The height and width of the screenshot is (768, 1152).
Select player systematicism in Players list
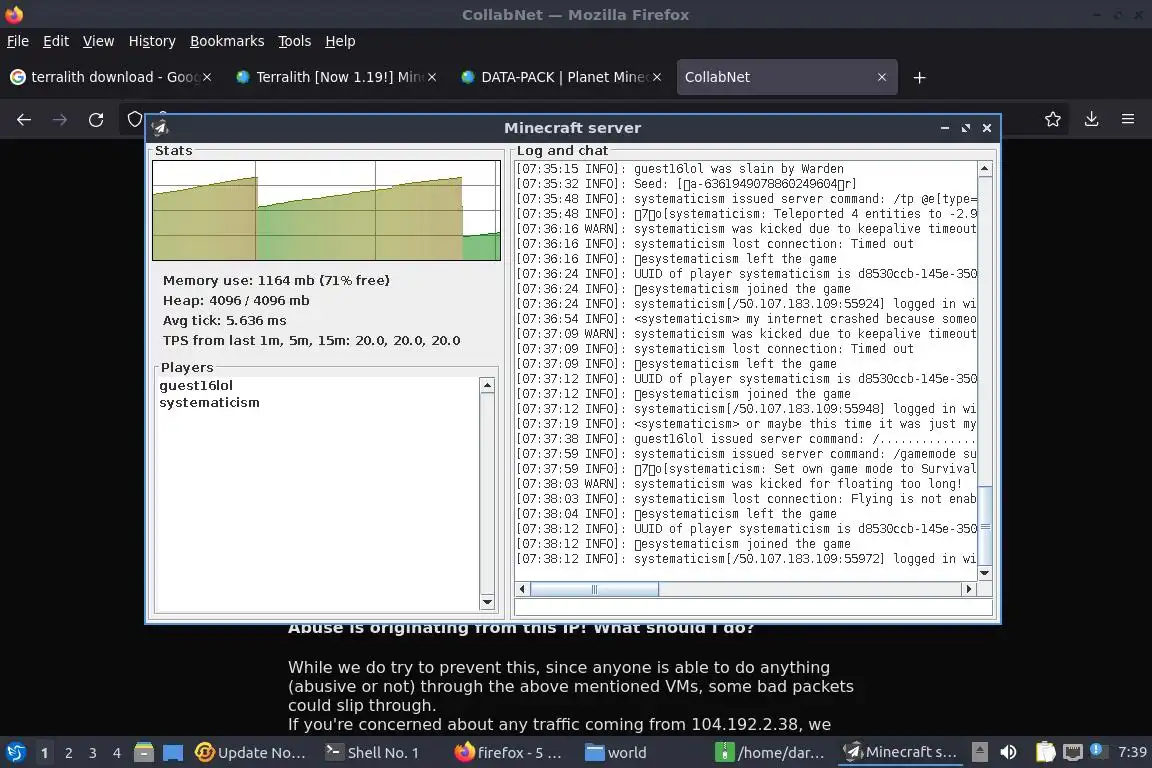[x=209, y=403]
